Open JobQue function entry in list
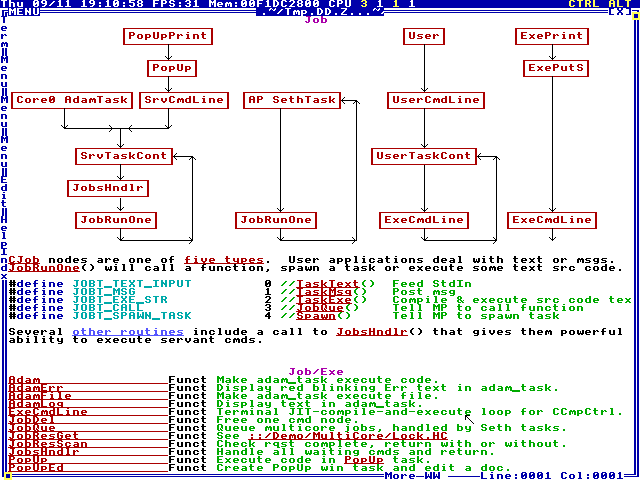 click(x=88, y=428)
